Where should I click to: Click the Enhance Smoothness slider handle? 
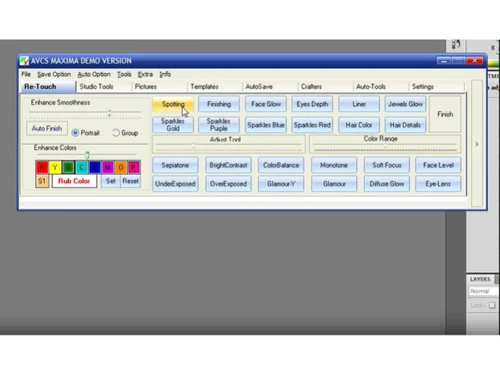click(x=109, y=114)
